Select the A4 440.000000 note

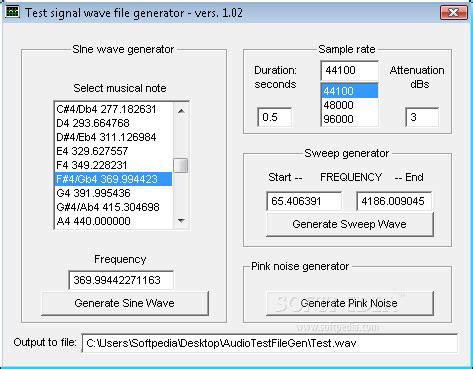pyautogui.click(x=113, y=221)
